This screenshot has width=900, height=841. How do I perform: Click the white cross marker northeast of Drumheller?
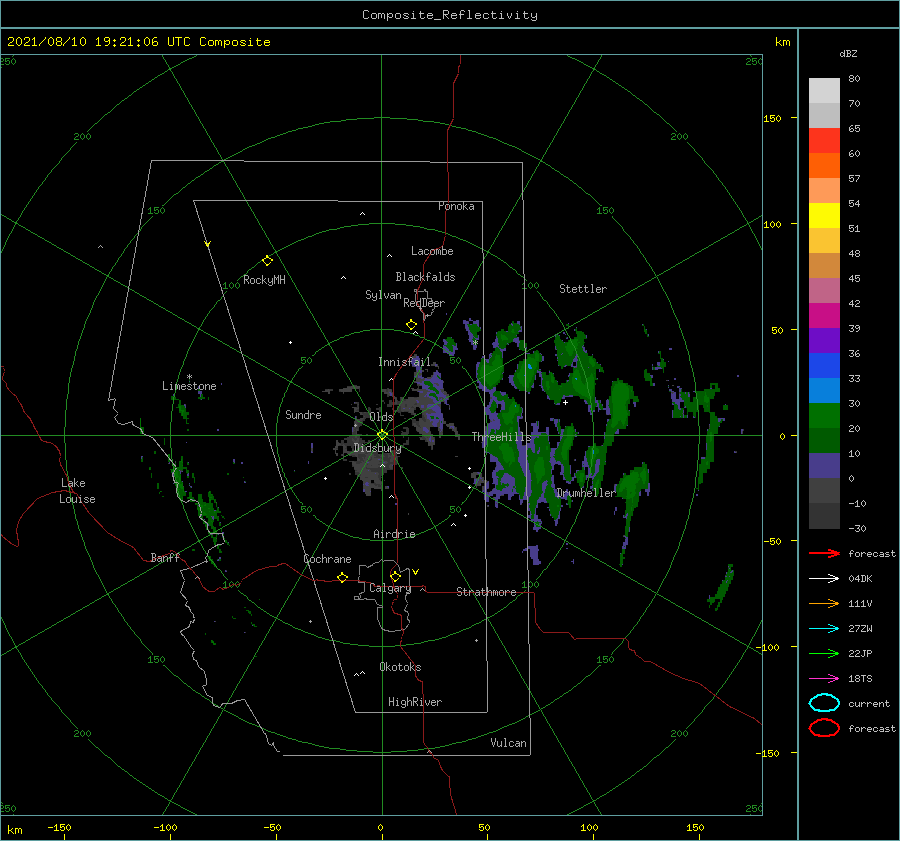565,402
